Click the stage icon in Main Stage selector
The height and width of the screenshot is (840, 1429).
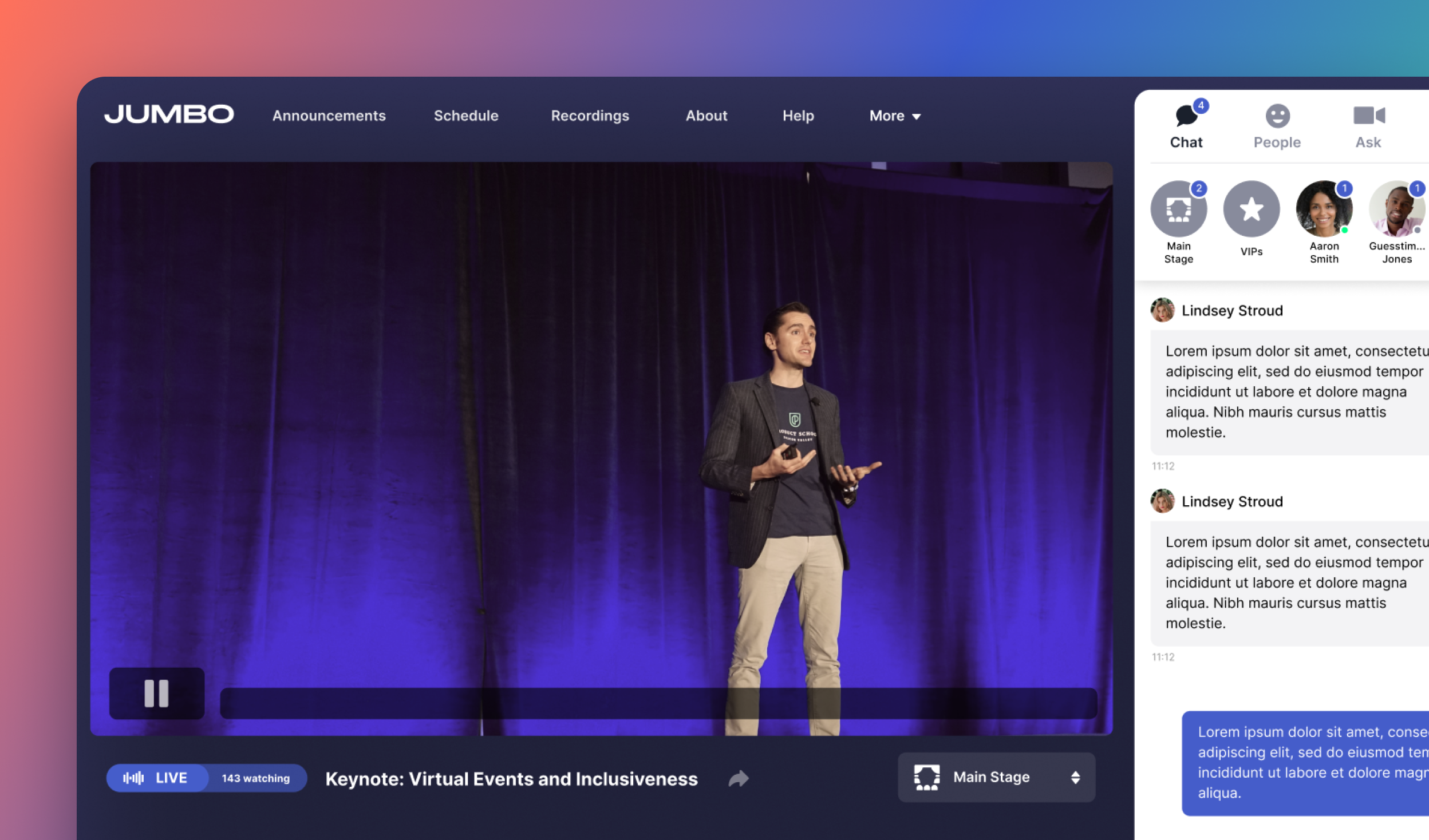tap(927, 777)
